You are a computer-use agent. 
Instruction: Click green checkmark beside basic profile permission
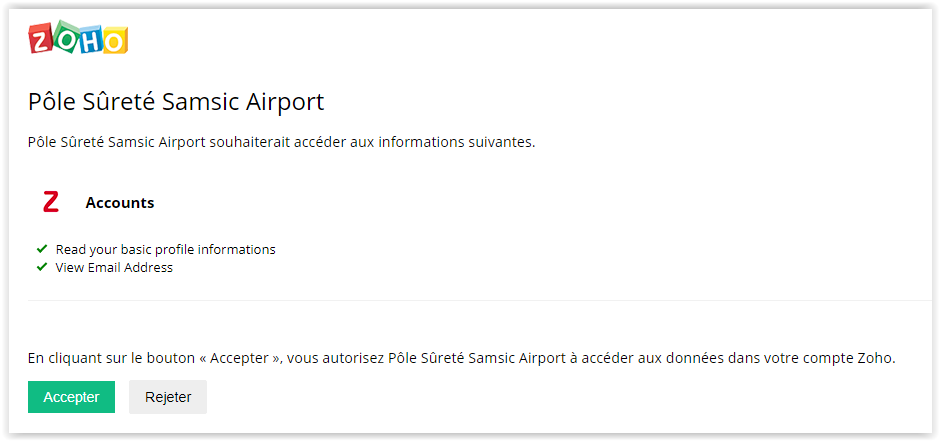coord(42,249)
